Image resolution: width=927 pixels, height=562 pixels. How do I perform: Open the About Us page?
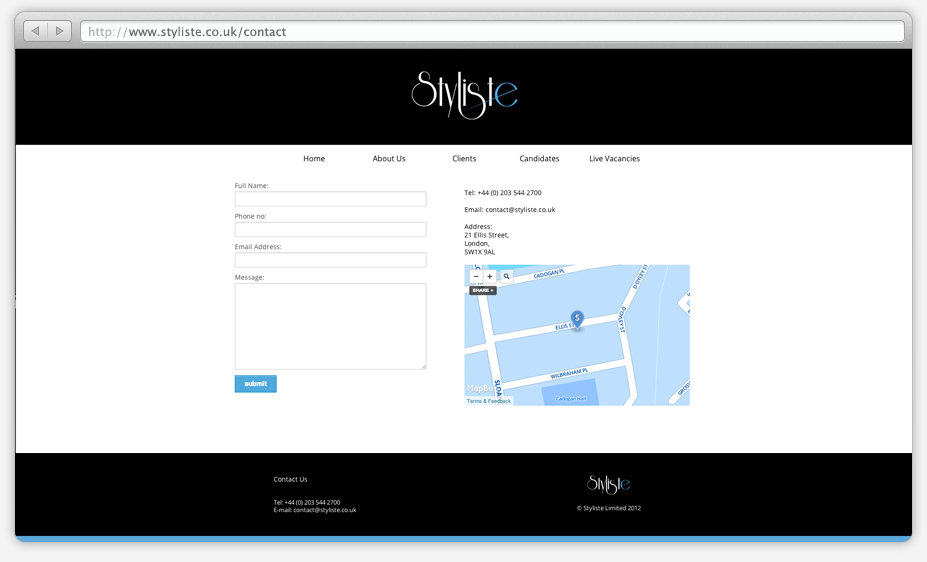click(389, 158)
